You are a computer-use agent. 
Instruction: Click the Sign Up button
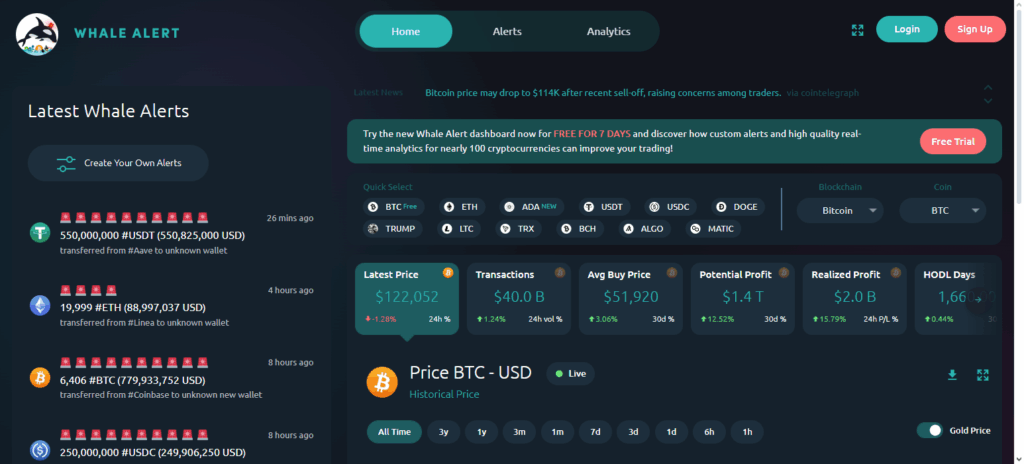pyautogui.click(x=974, y=29)
